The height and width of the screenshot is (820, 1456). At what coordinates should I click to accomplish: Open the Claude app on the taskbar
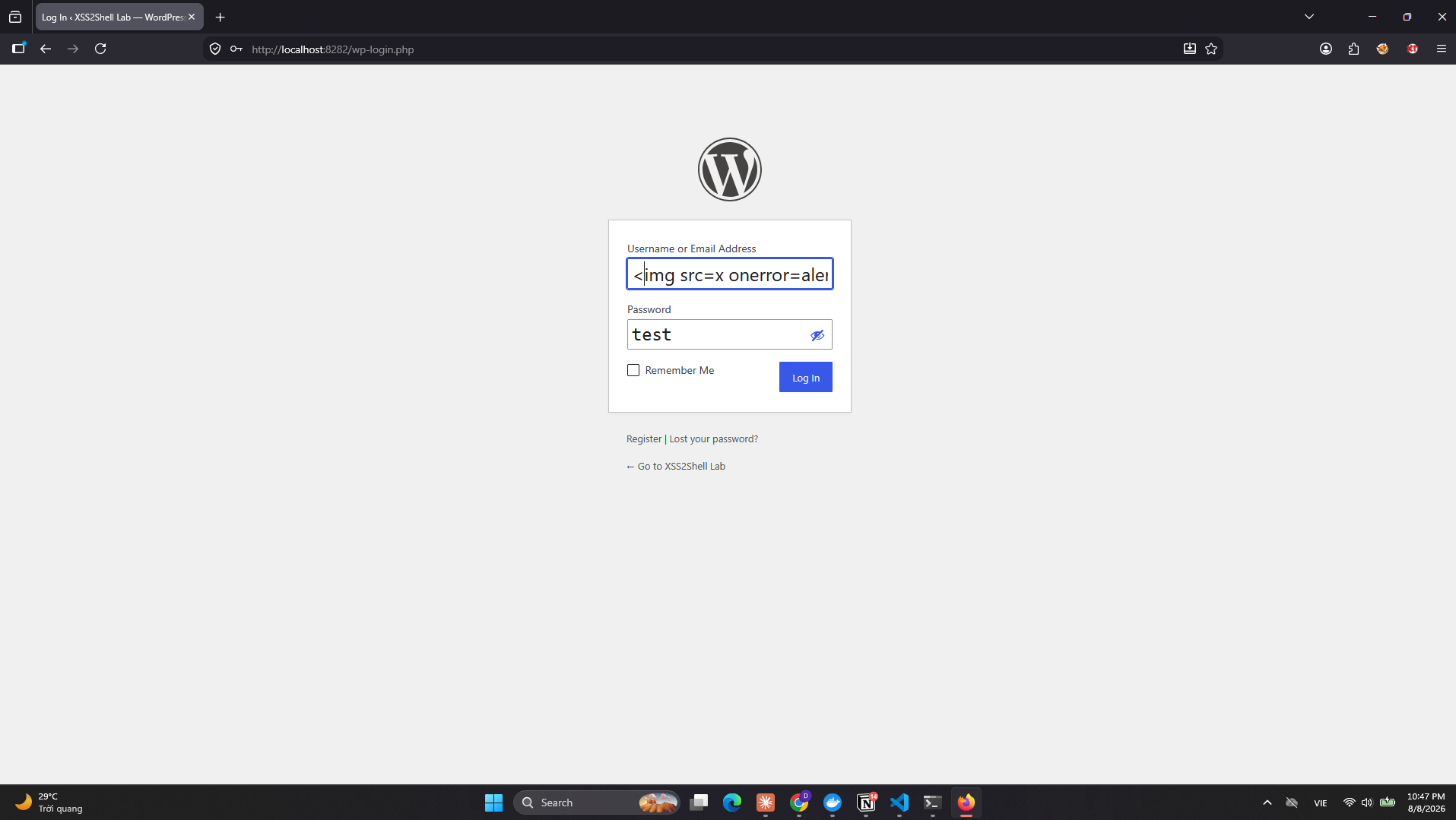[766, 803]
